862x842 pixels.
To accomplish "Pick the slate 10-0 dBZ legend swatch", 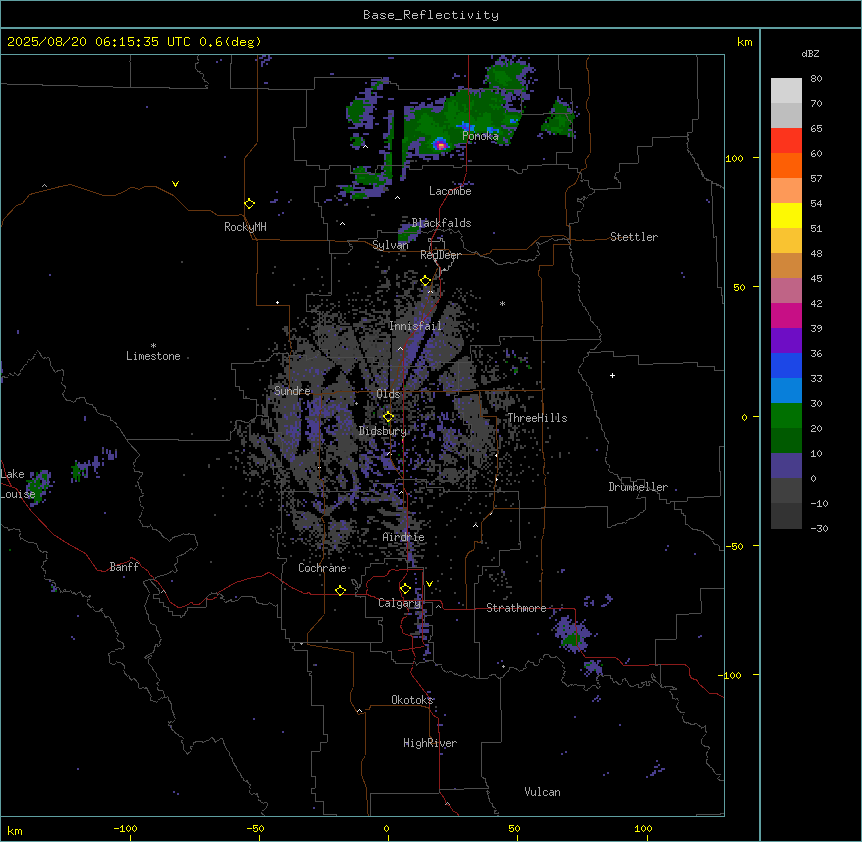I will click(x=786, y=466).
